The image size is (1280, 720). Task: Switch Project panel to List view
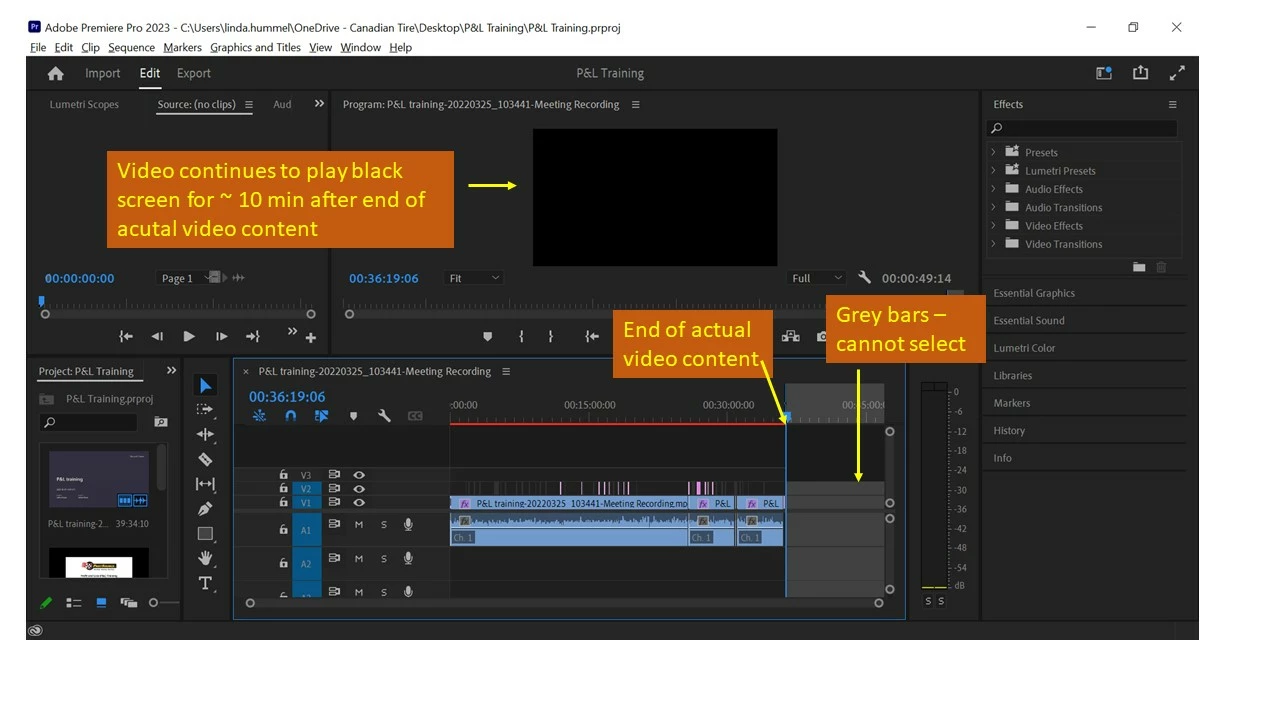pyautogui.click(x=74, y=603)
